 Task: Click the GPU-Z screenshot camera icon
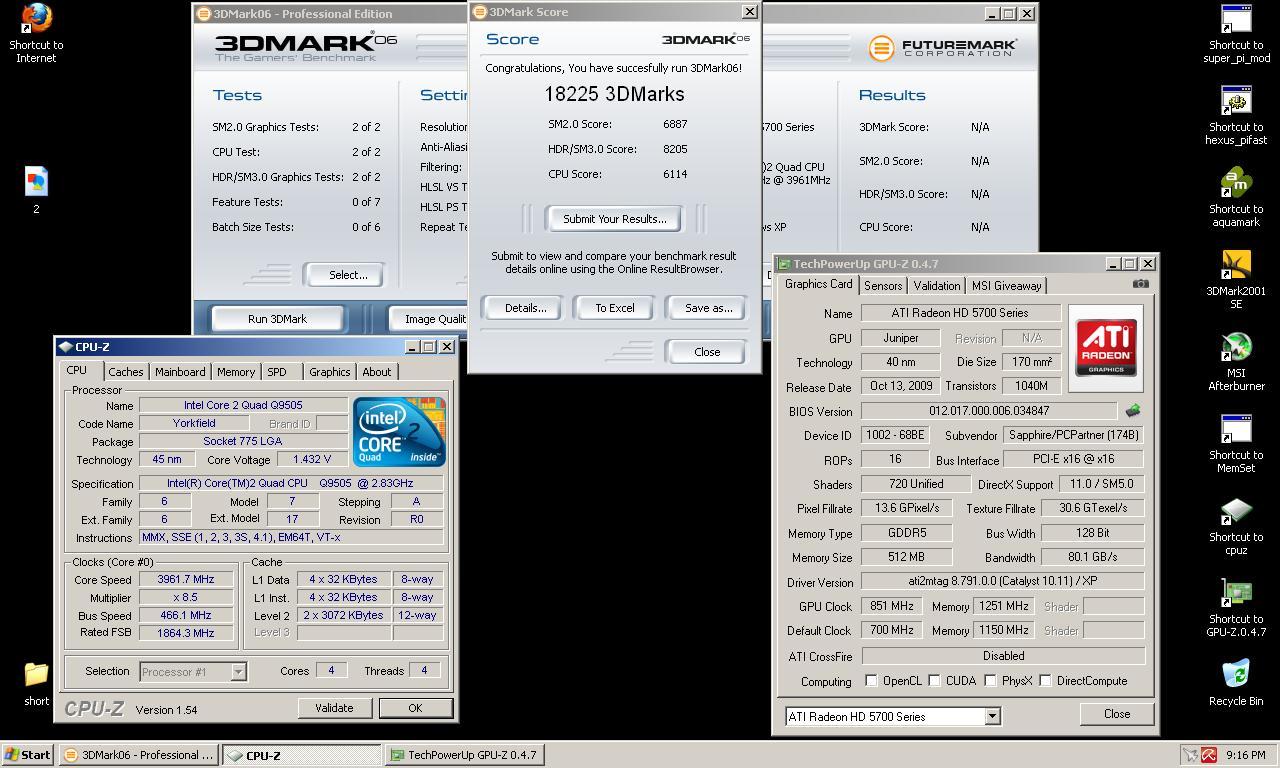pos(1140,284)
